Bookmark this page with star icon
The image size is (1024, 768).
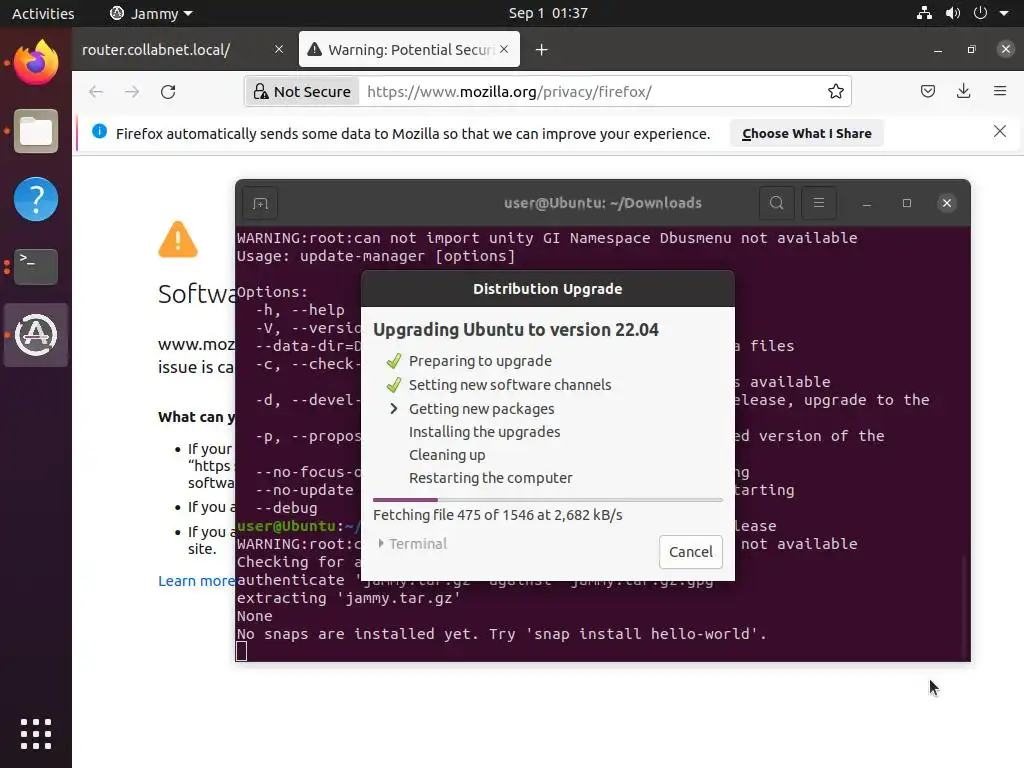(835, 91)
